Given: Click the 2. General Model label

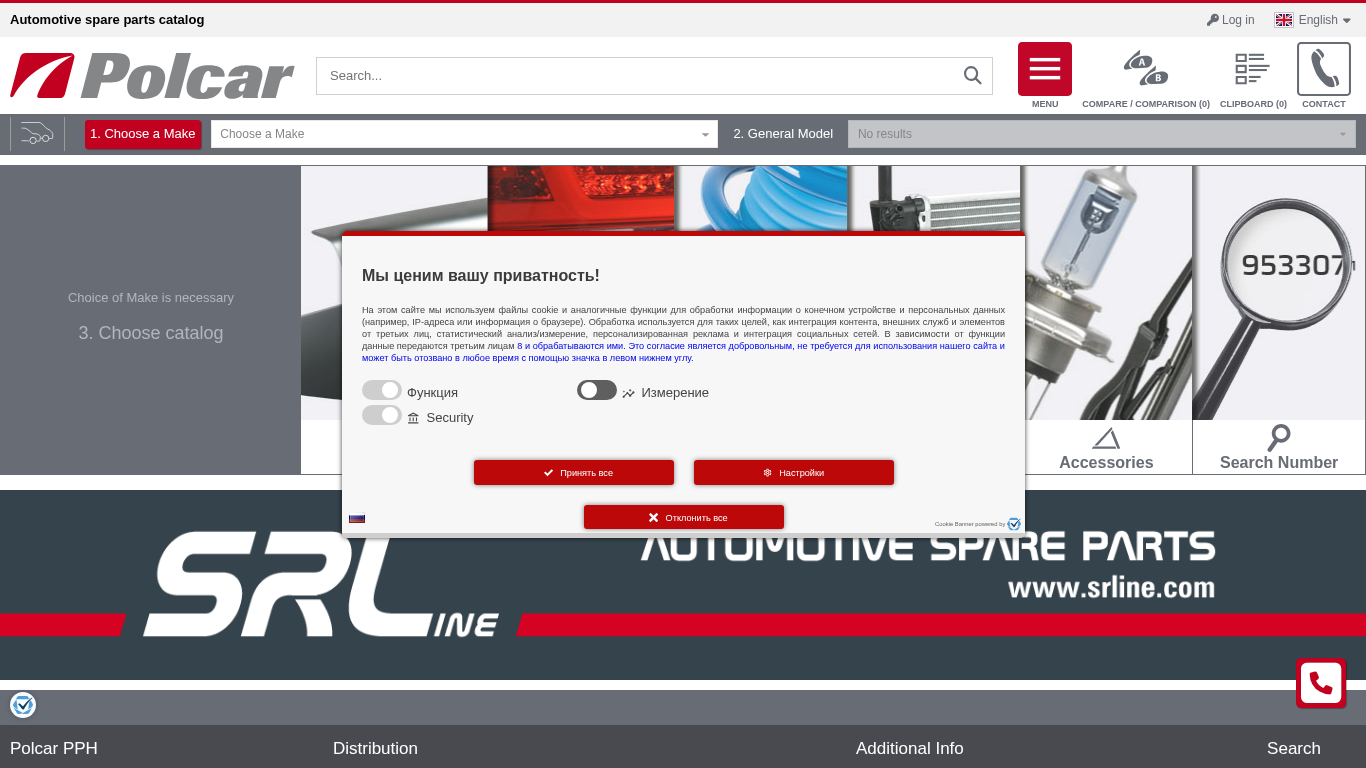Looking at the screenshot, I should [x=783, y=134].
